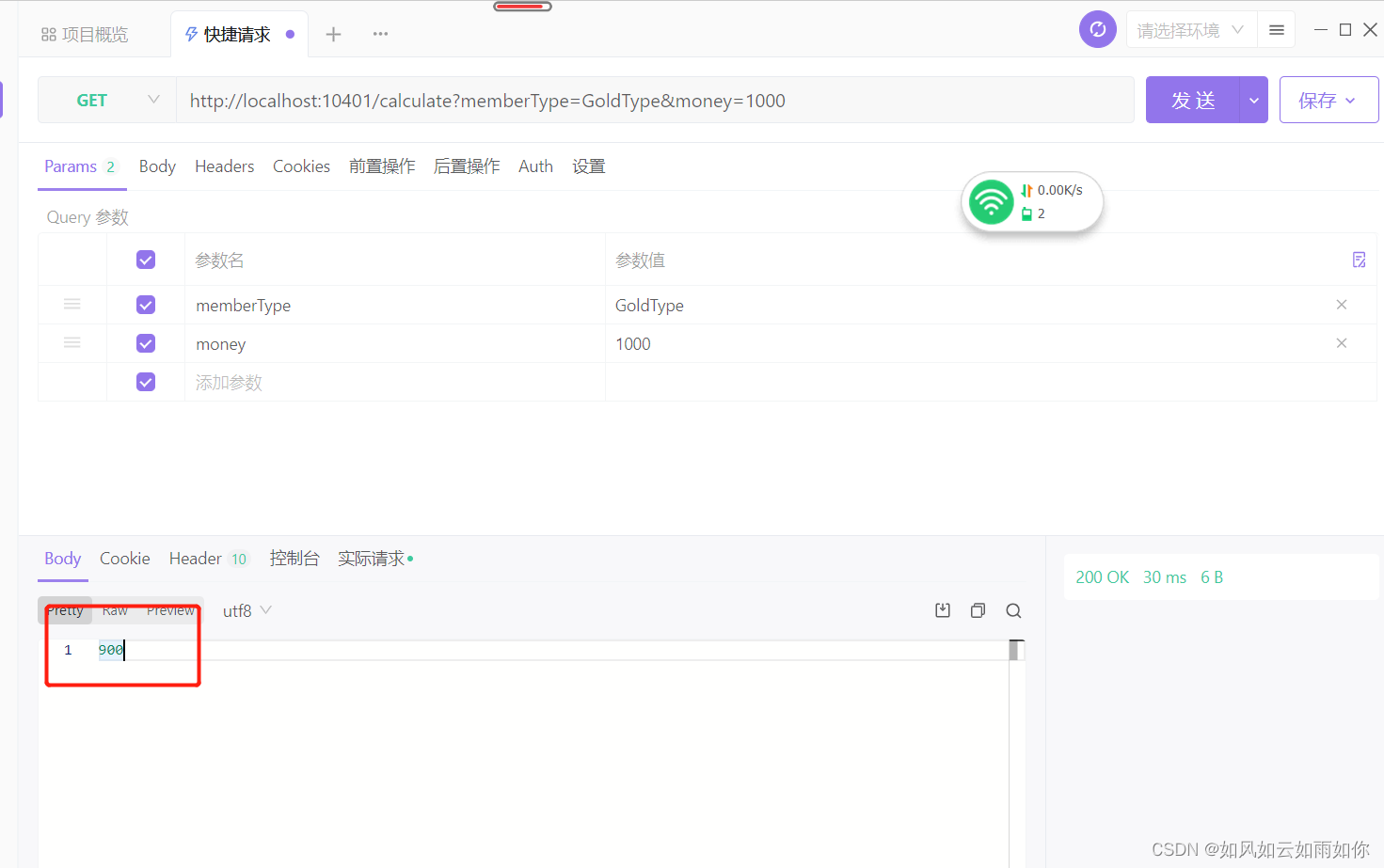Switch response view to Raw
Image resolution: width=1384 pixels, height=868 pixels.
pyautogui.click(x=115, y=610)
